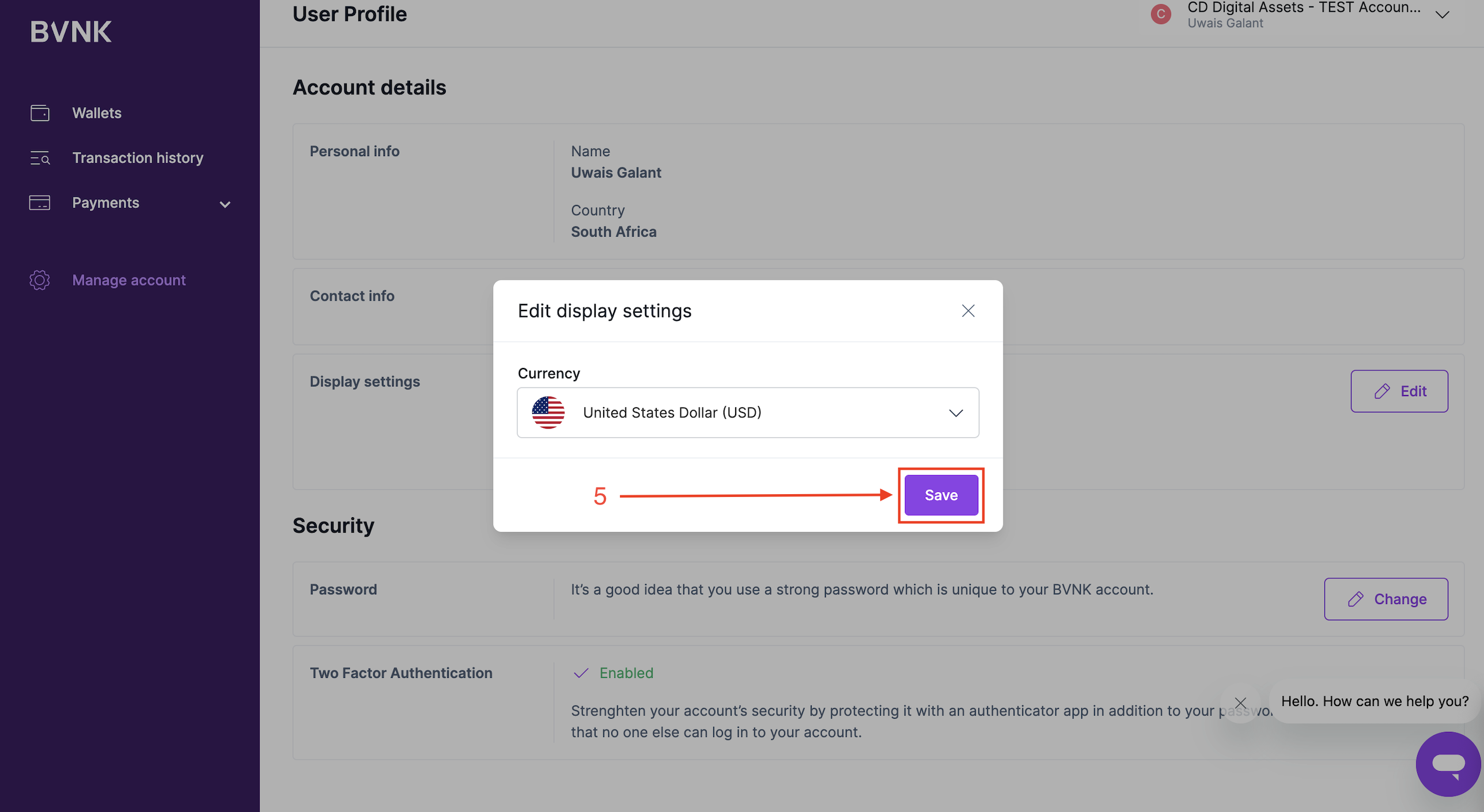Click Edit for Display settings

(1399, 391)
